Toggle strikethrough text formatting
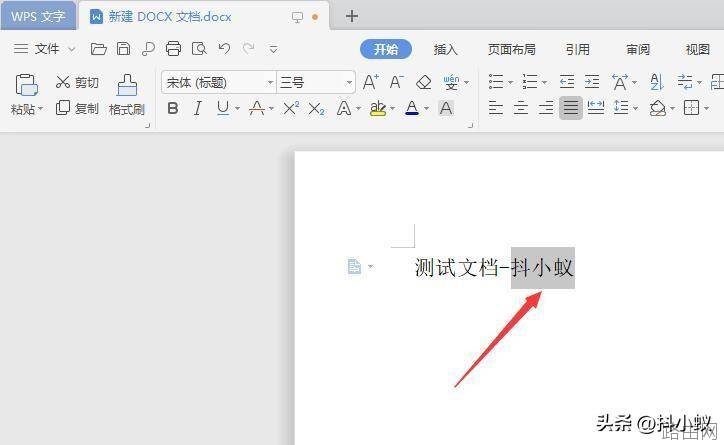Screen dimensions: 724x445 pos(257,108)
